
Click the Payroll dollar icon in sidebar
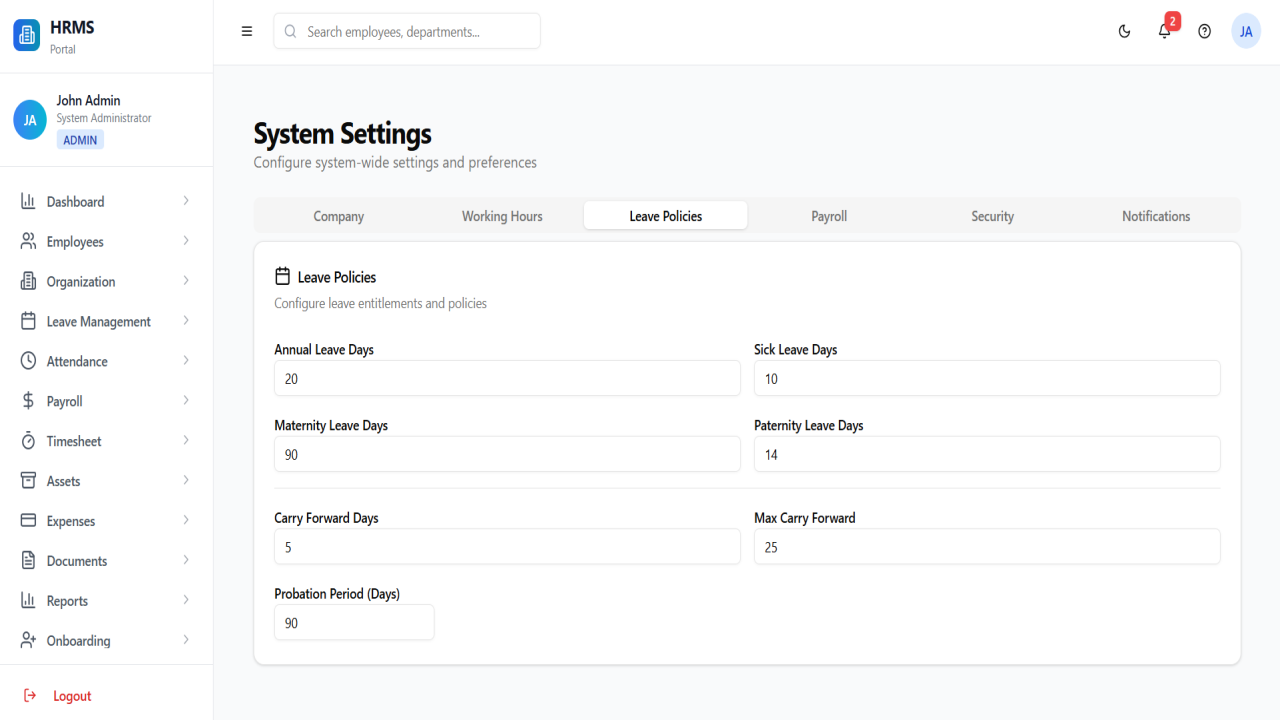coord(28,401)
